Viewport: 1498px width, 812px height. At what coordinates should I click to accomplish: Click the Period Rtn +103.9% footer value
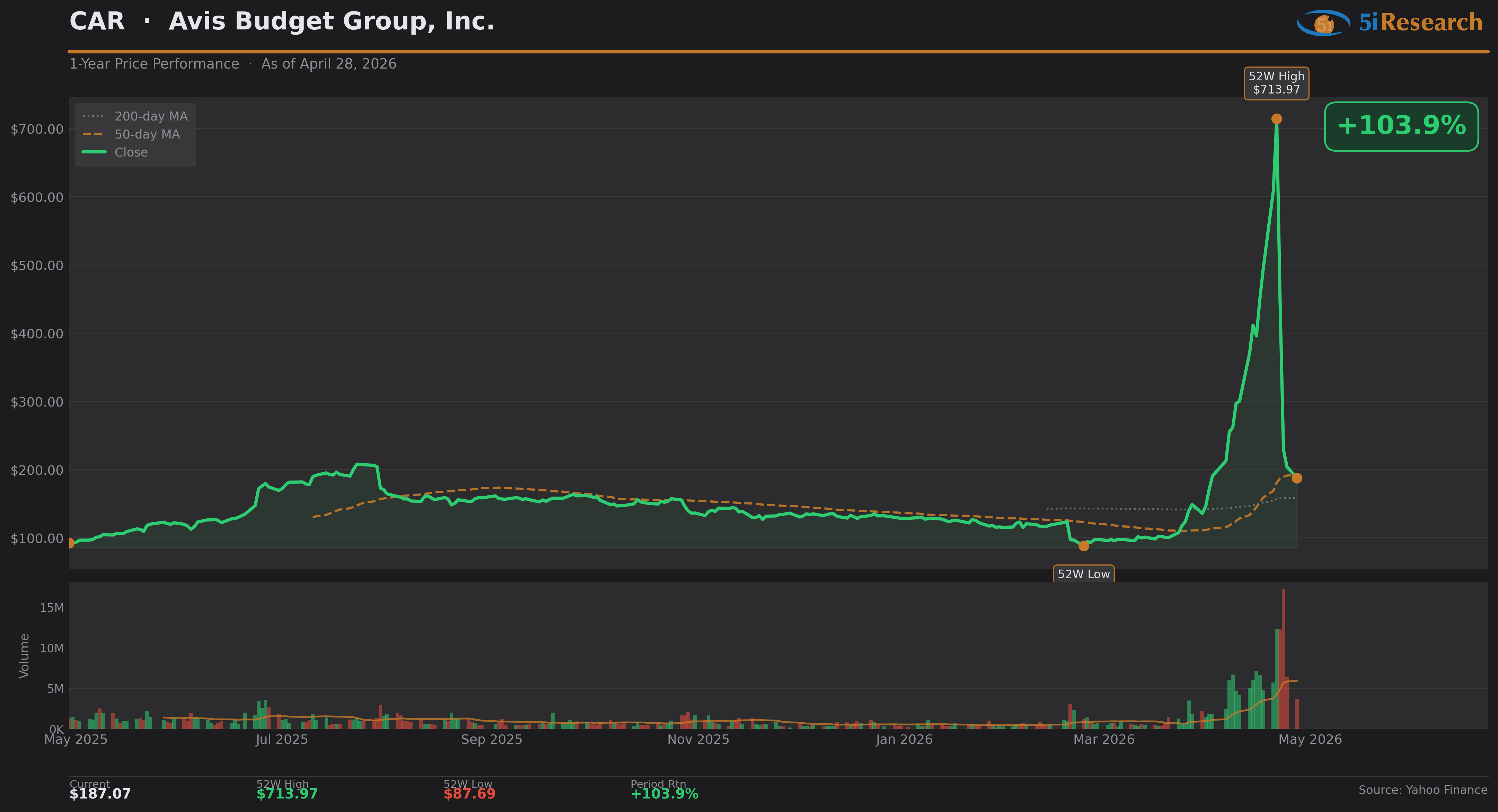pyautogui.click(x=664, y=793)
